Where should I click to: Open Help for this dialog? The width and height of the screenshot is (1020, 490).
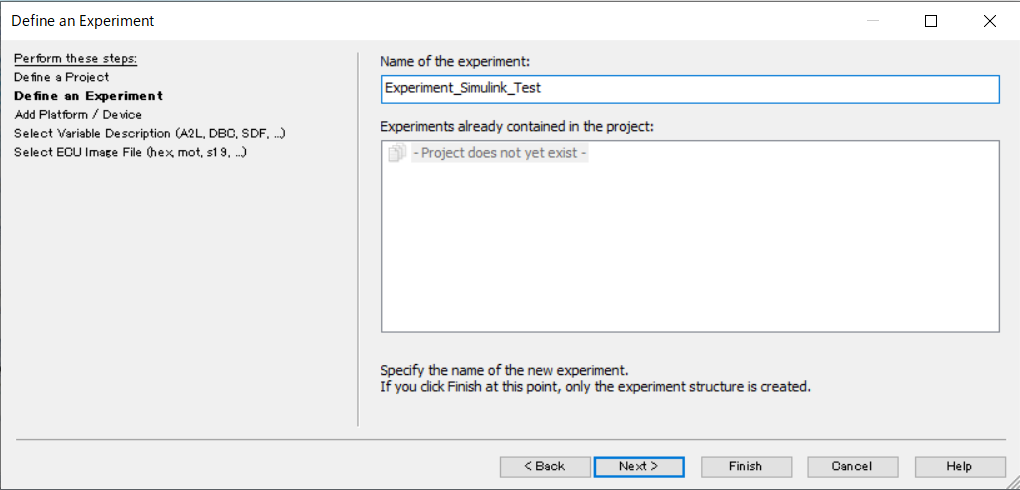coord(960,467)
